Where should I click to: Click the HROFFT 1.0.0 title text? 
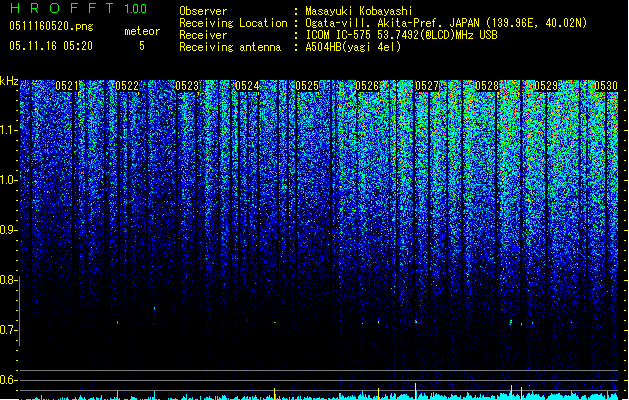pyautogui.click(x=79, y=8)
